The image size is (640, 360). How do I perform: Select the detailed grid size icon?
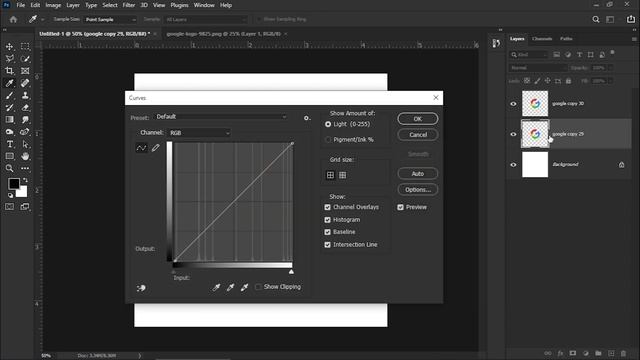pyautogui.click(x=342, y=175)
